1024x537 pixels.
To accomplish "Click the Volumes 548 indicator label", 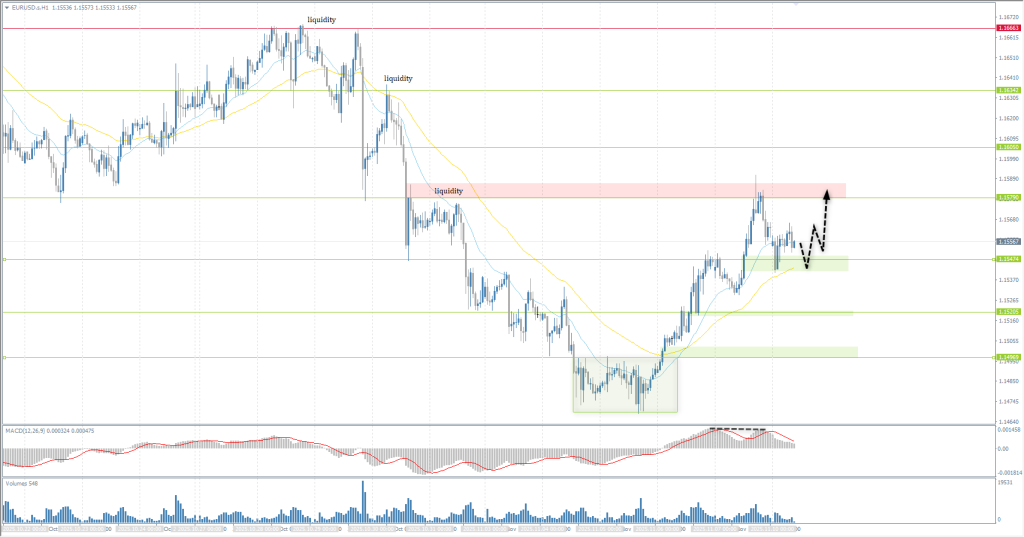I will pyautogui.click(x=20, y=483).
